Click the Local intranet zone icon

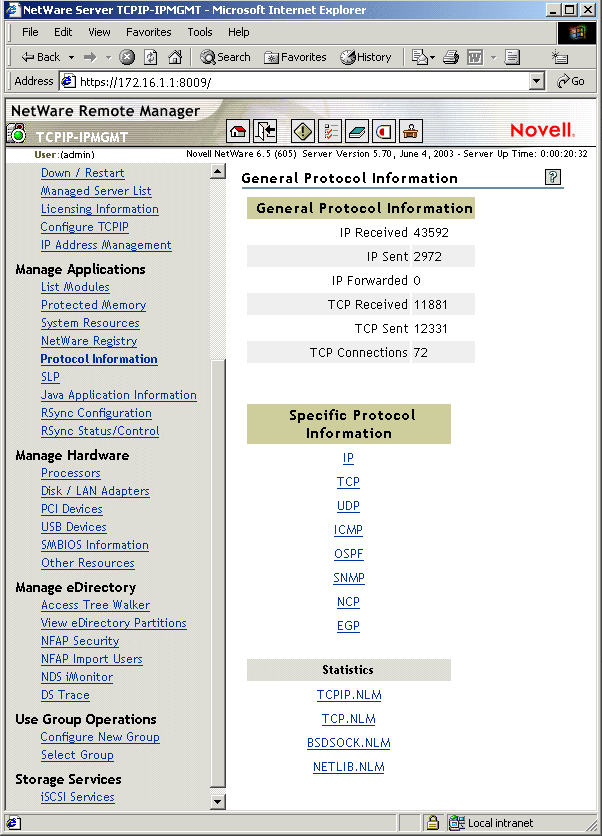(456, 823)
